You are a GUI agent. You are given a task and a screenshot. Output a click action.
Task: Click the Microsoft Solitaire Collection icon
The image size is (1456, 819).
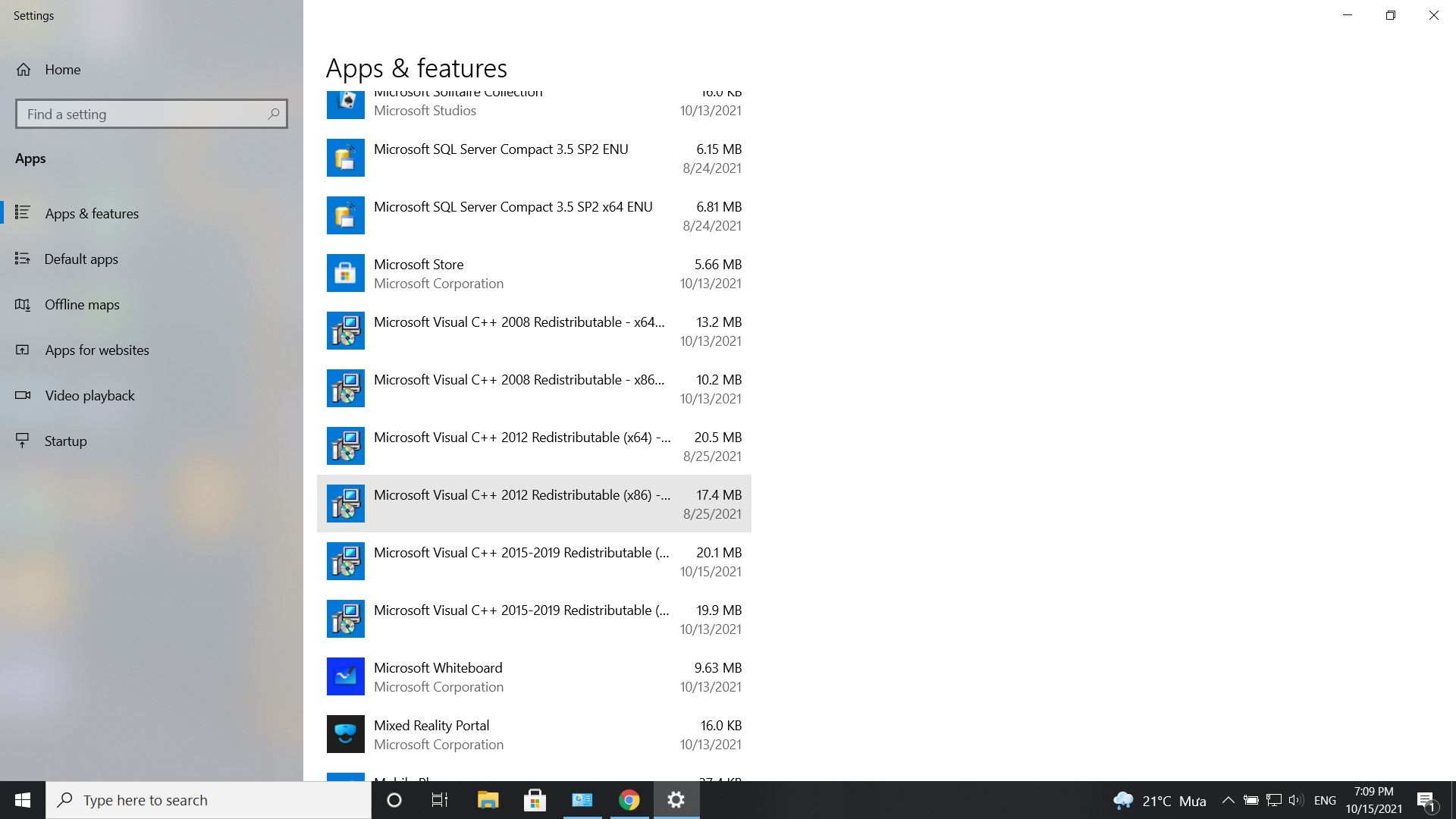346,100
